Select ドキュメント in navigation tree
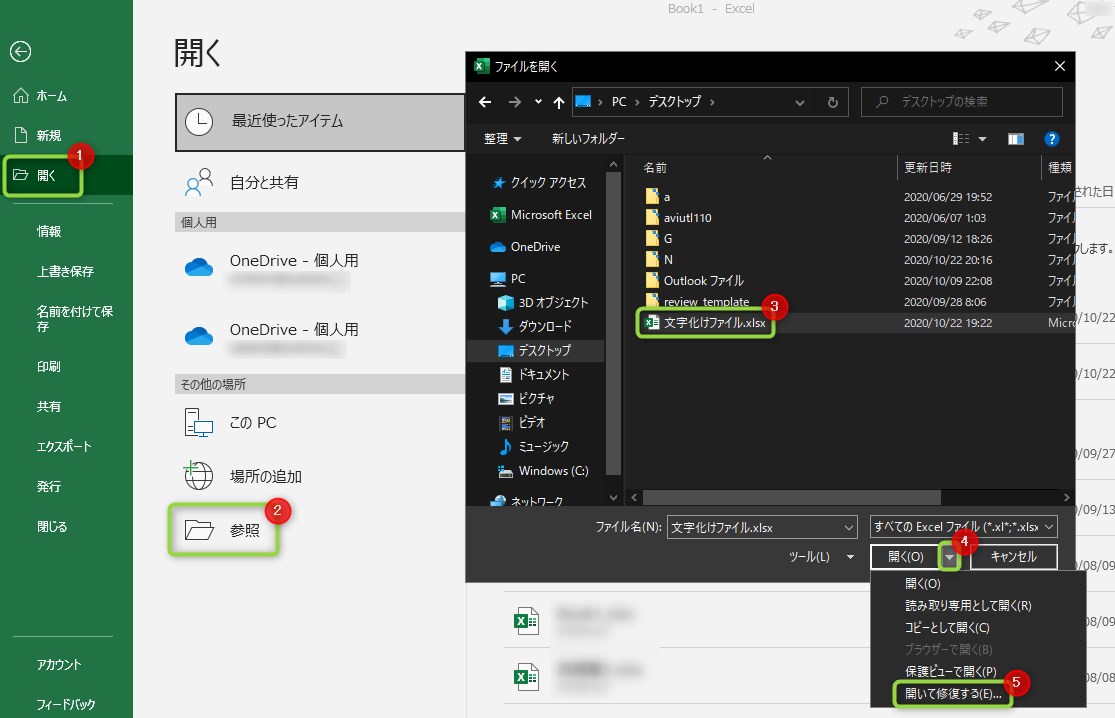 pos(534,374)
